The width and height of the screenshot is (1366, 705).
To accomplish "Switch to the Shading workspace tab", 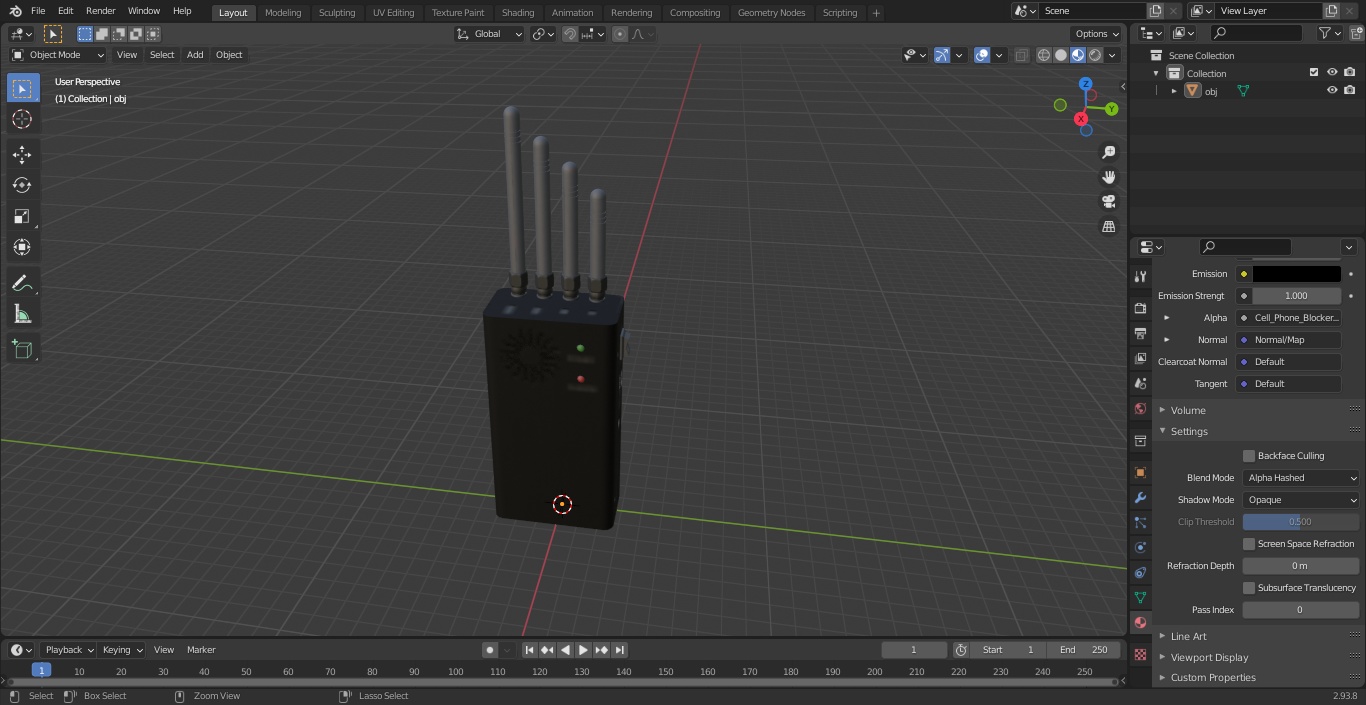I will pos(518,13).
